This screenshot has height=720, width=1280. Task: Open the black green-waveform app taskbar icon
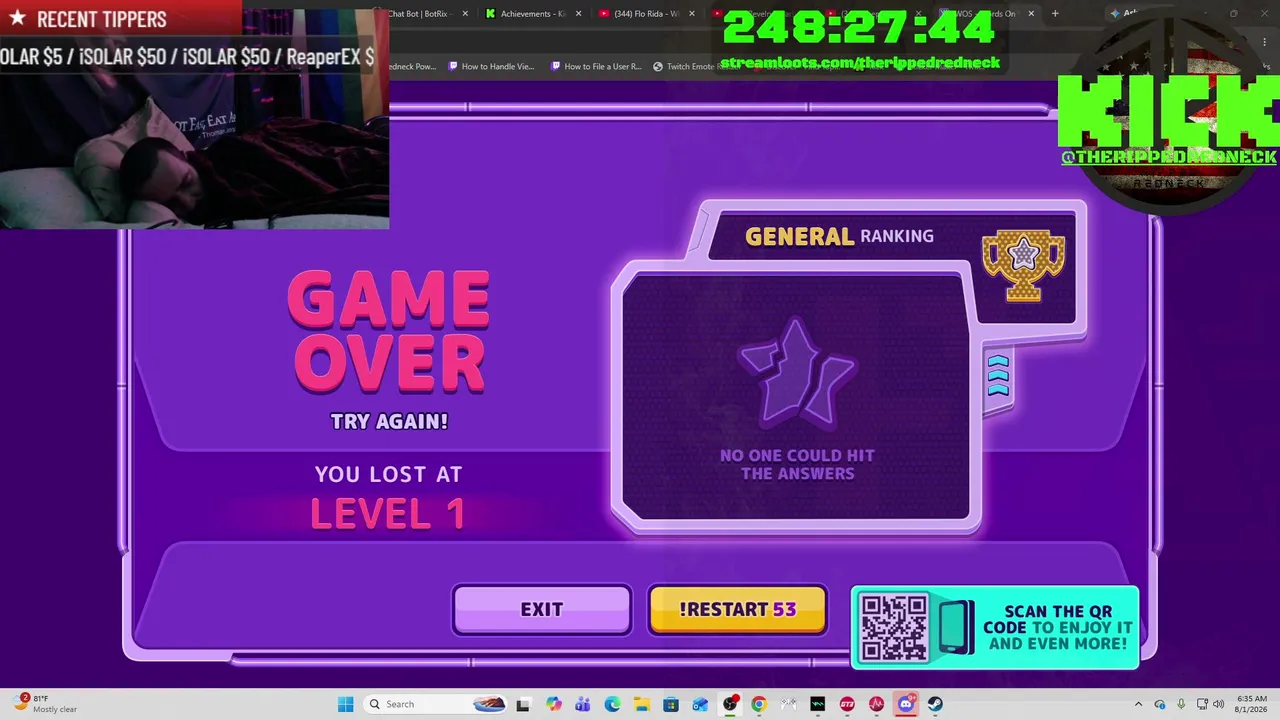click(818, 704)
